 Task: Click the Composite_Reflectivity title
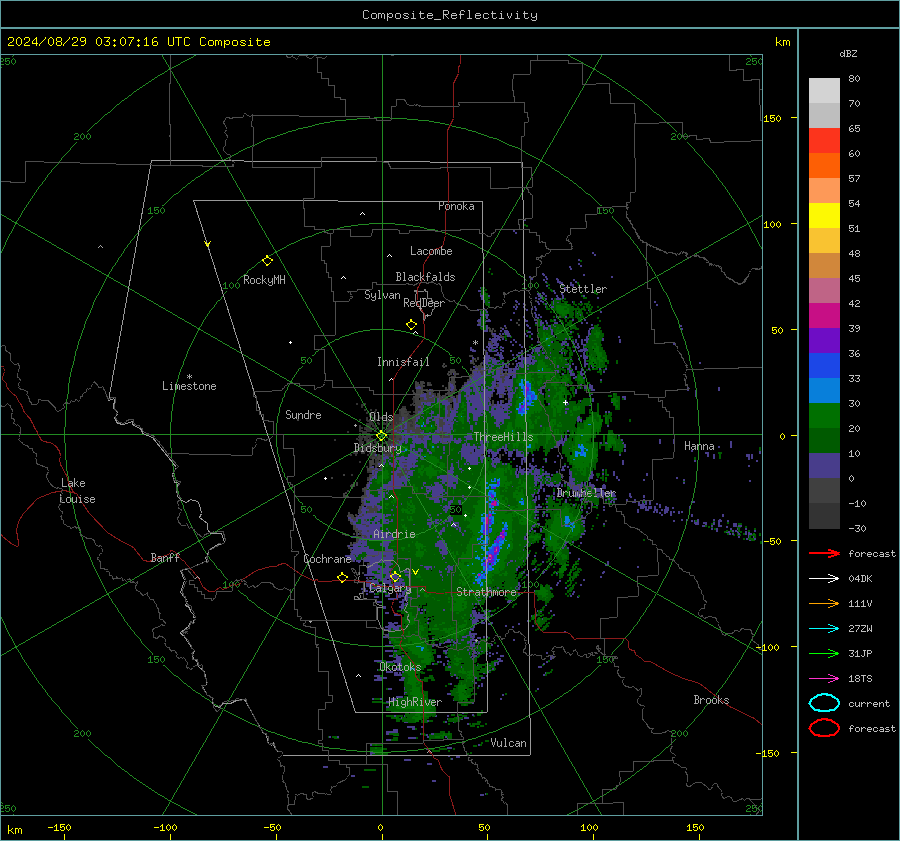pyautogui.click(x=450, y=15)
